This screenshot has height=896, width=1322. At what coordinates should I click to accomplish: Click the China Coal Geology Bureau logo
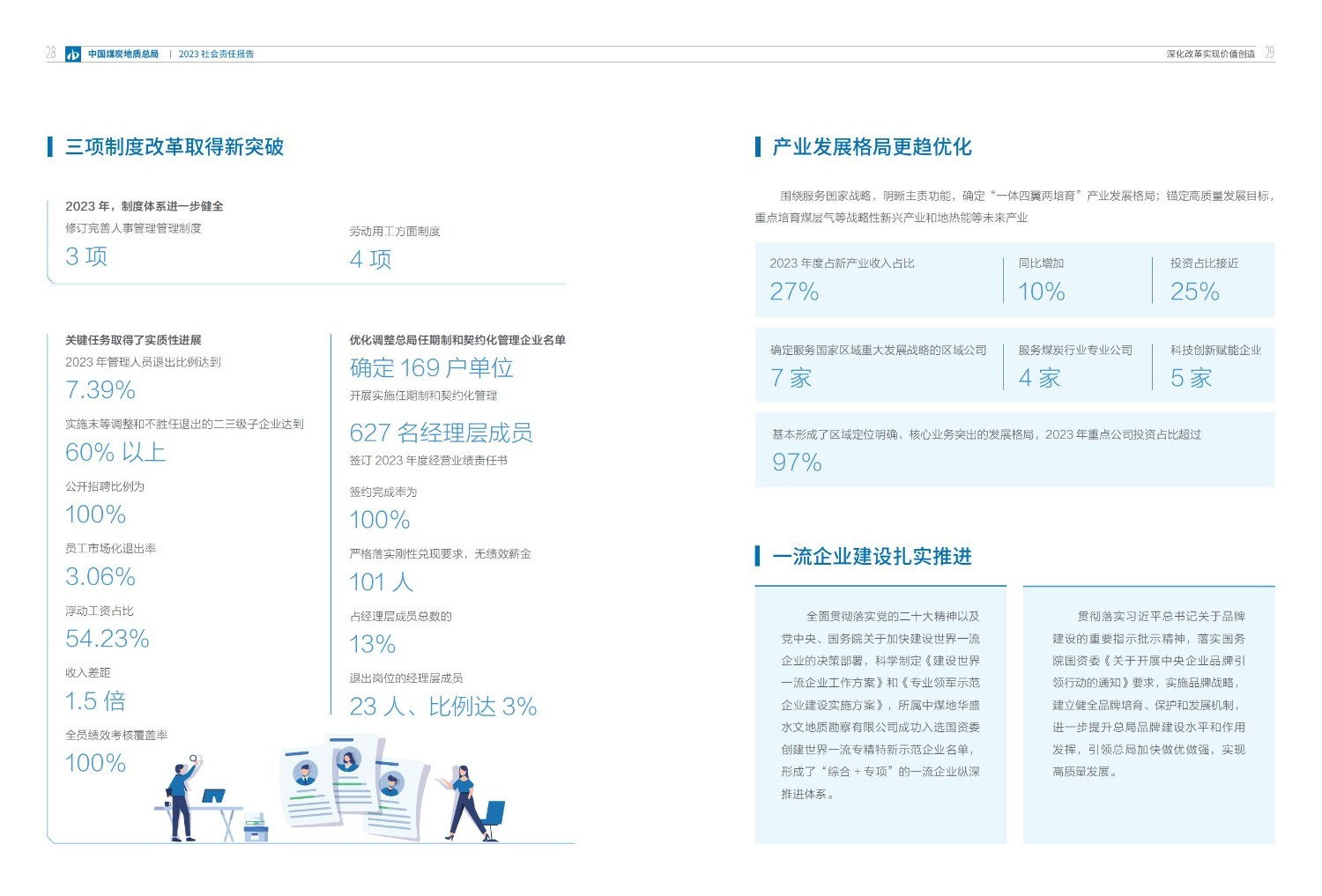[x=73, y=53]
